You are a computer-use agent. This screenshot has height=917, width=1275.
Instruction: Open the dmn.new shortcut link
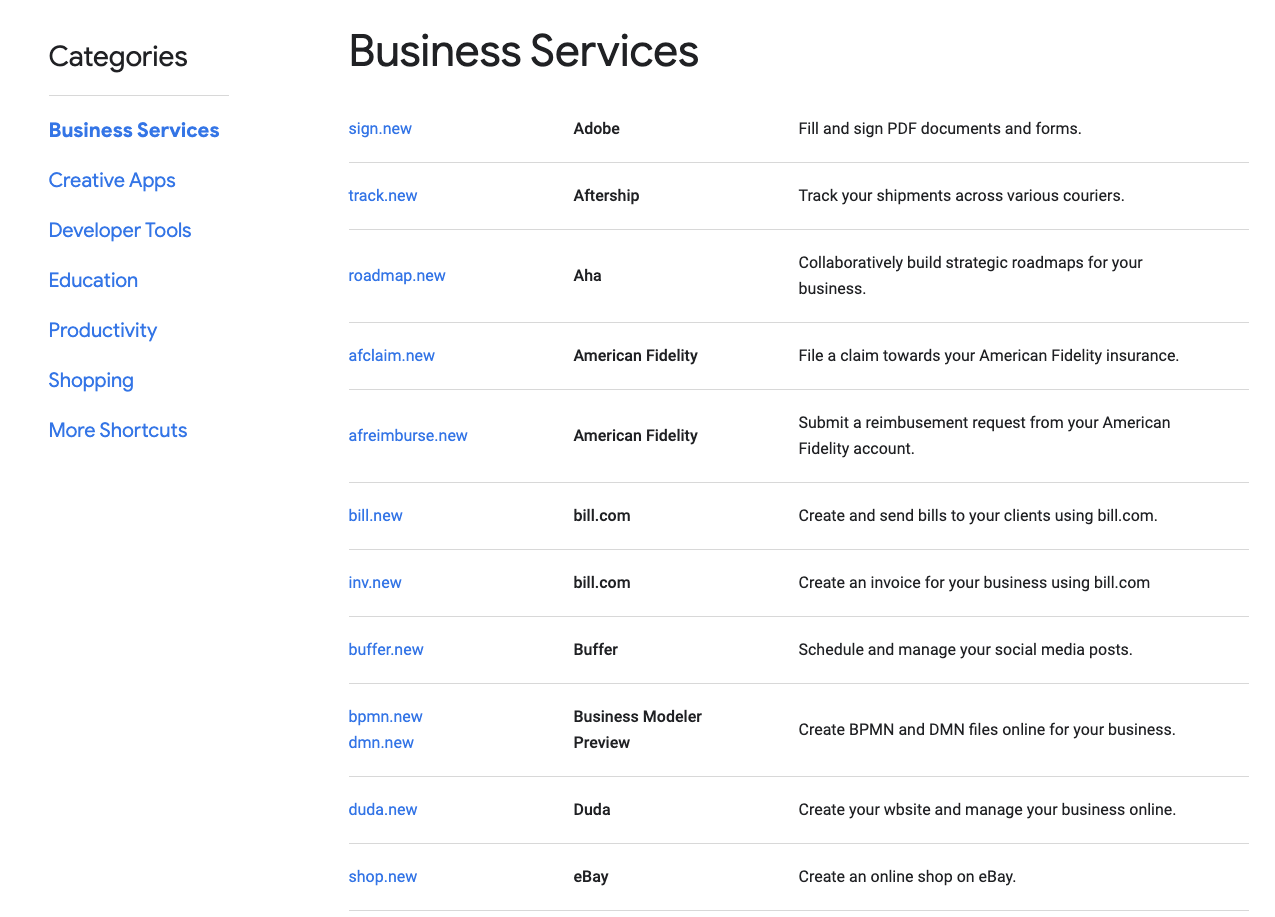(x=381, y=742)
